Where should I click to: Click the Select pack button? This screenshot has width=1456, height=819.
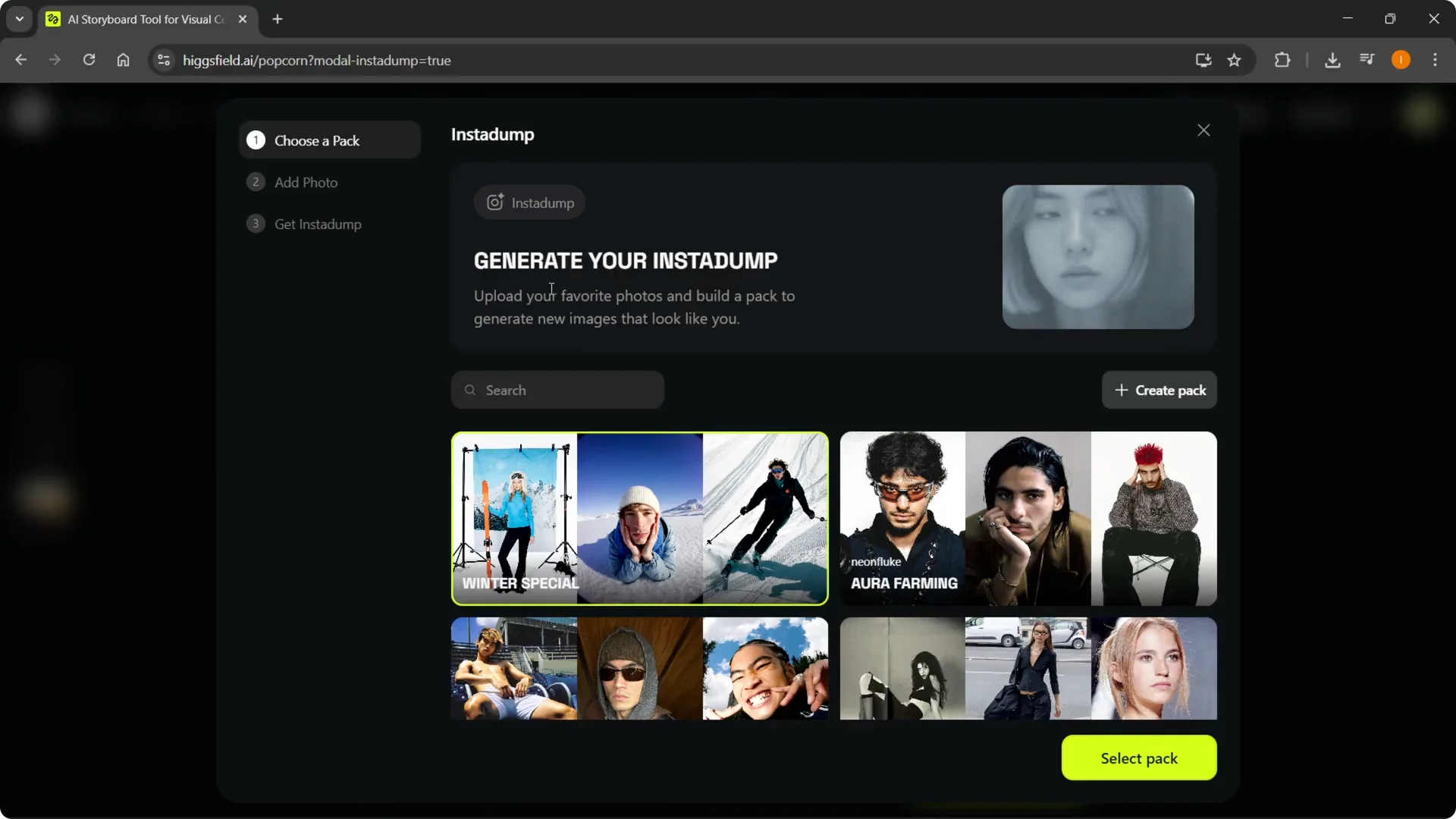[1139, 758]
